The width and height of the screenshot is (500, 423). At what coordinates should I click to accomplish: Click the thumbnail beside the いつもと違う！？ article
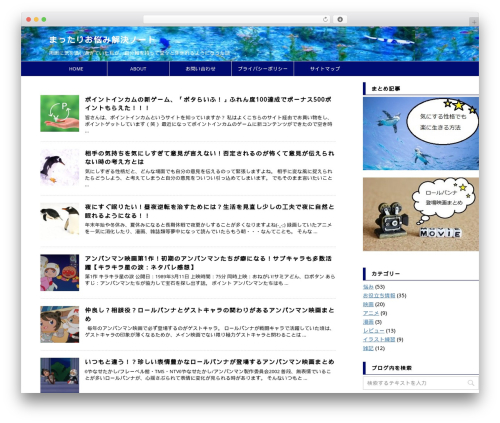pyautogui.click(x=60, y=375)
